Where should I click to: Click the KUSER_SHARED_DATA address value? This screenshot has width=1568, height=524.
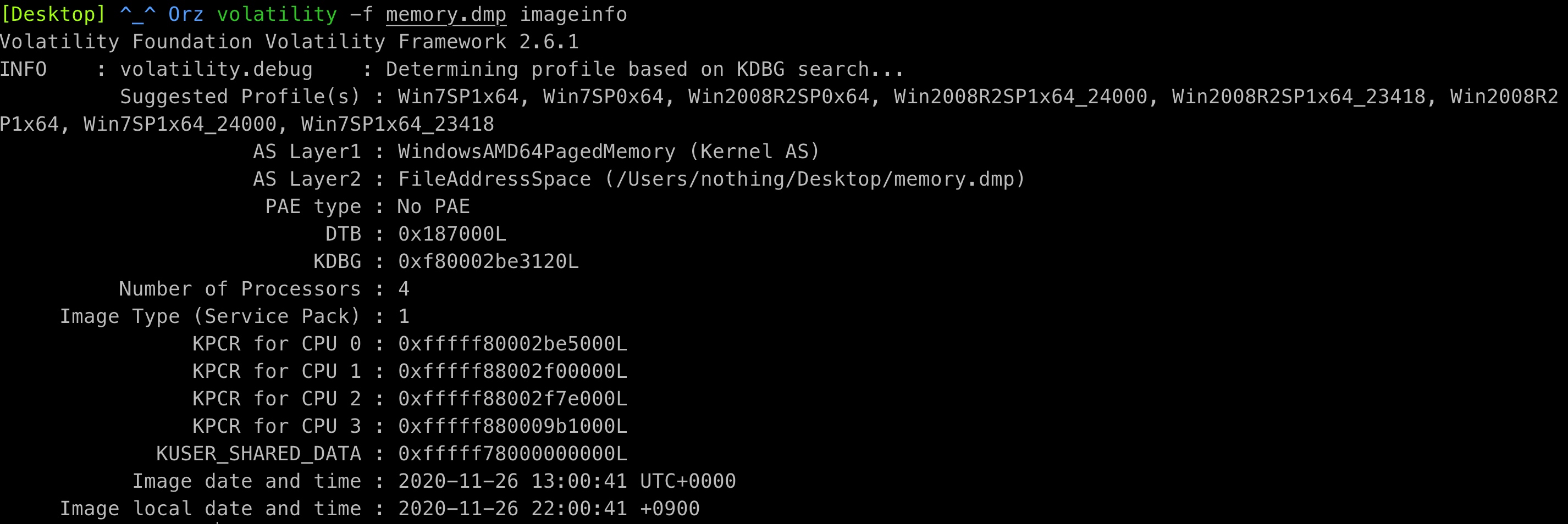coord(512,454)
